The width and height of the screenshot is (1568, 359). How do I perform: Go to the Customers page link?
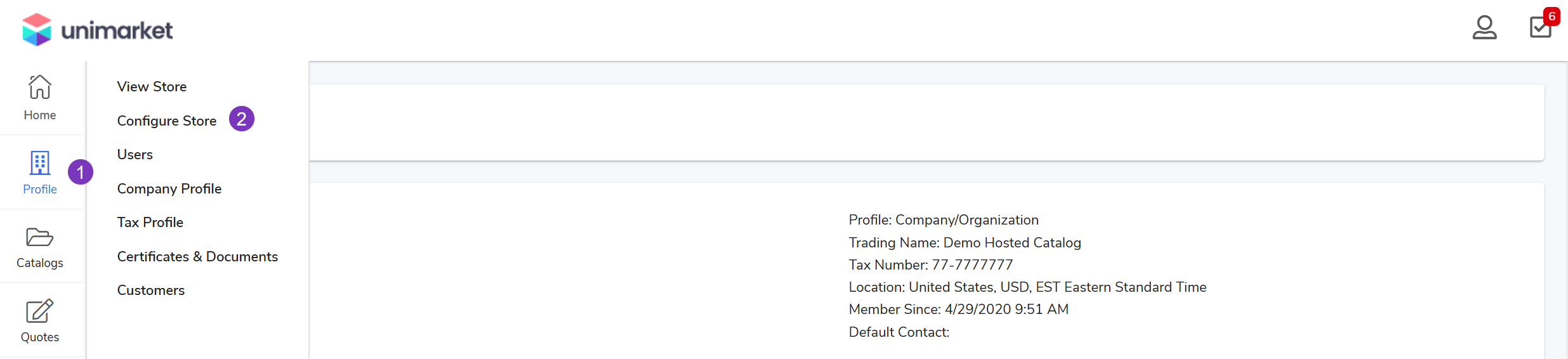(151, 290)
